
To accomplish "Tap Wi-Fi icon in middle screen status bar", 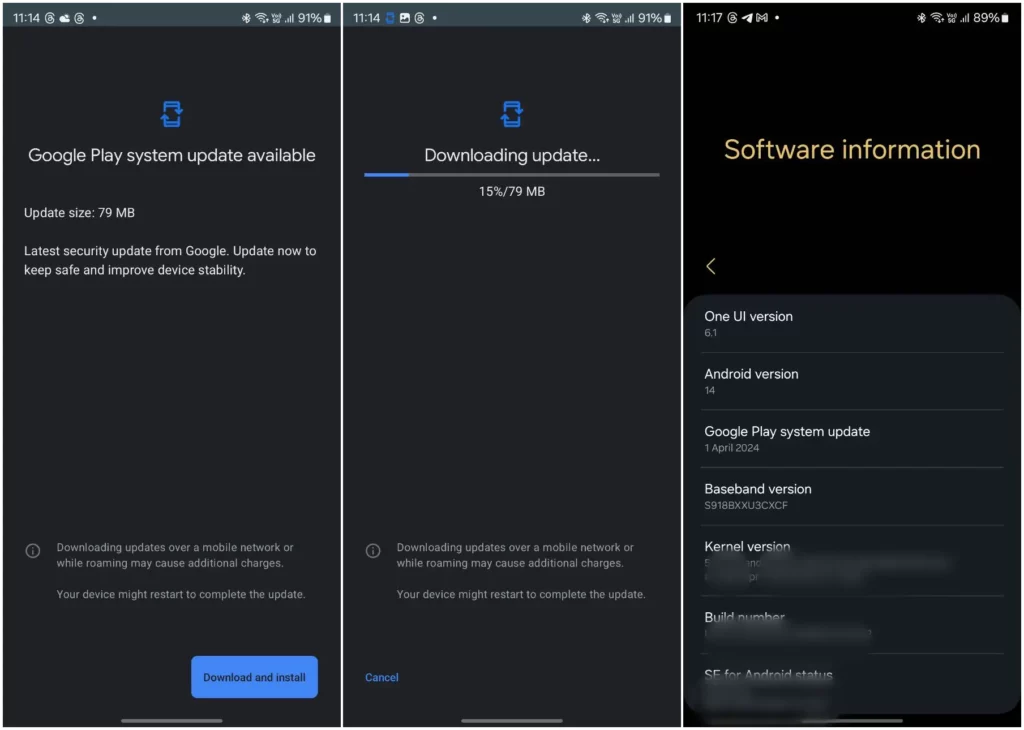I will [601, 18].
